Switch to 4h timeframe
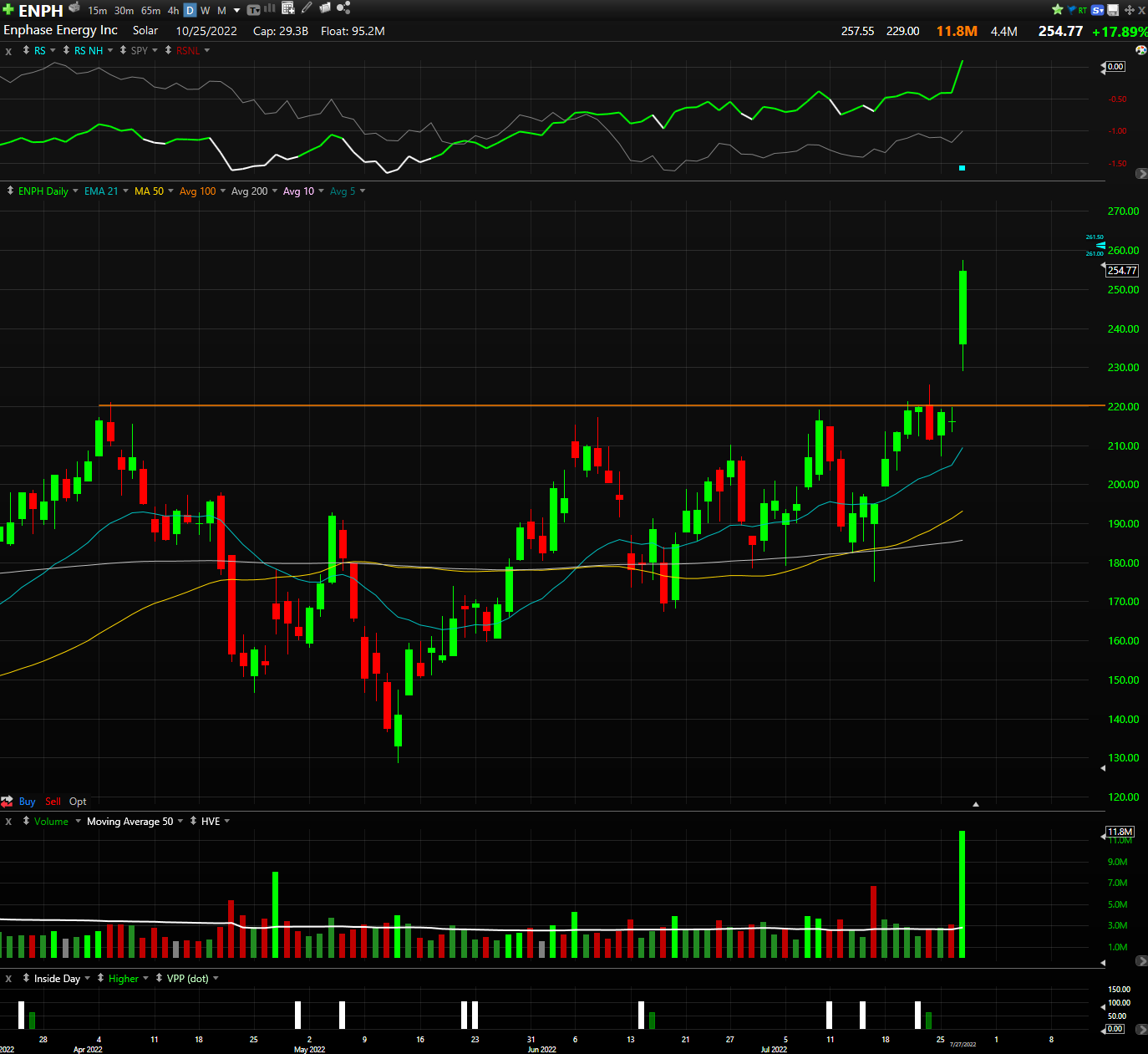Screen dimensions: 1148x1054 point(173,11)
